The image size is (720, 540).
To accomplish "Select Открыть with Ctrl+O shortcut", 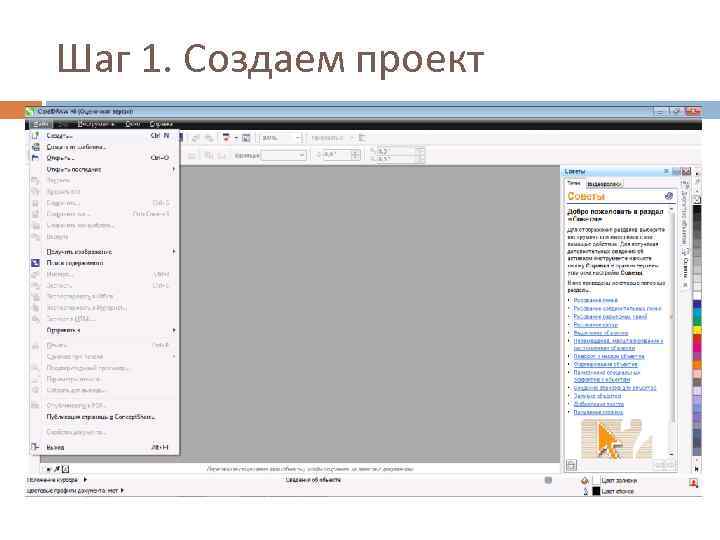I will coord(105,158).
